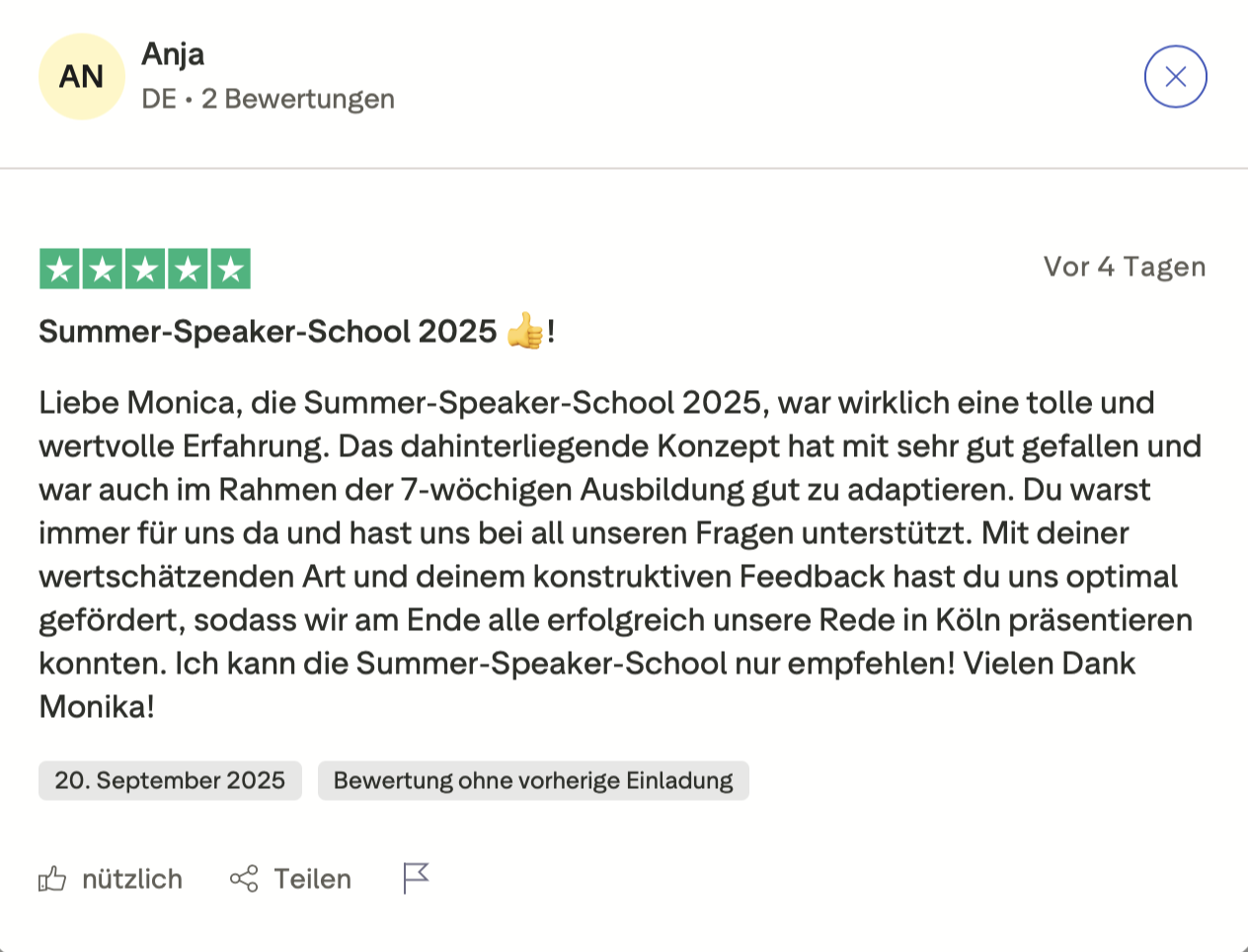Click the "Vor 4 Tagen" timestamp
Image resolution: width=1248 pixels, height=952 pixels.
pos(1125,267)
